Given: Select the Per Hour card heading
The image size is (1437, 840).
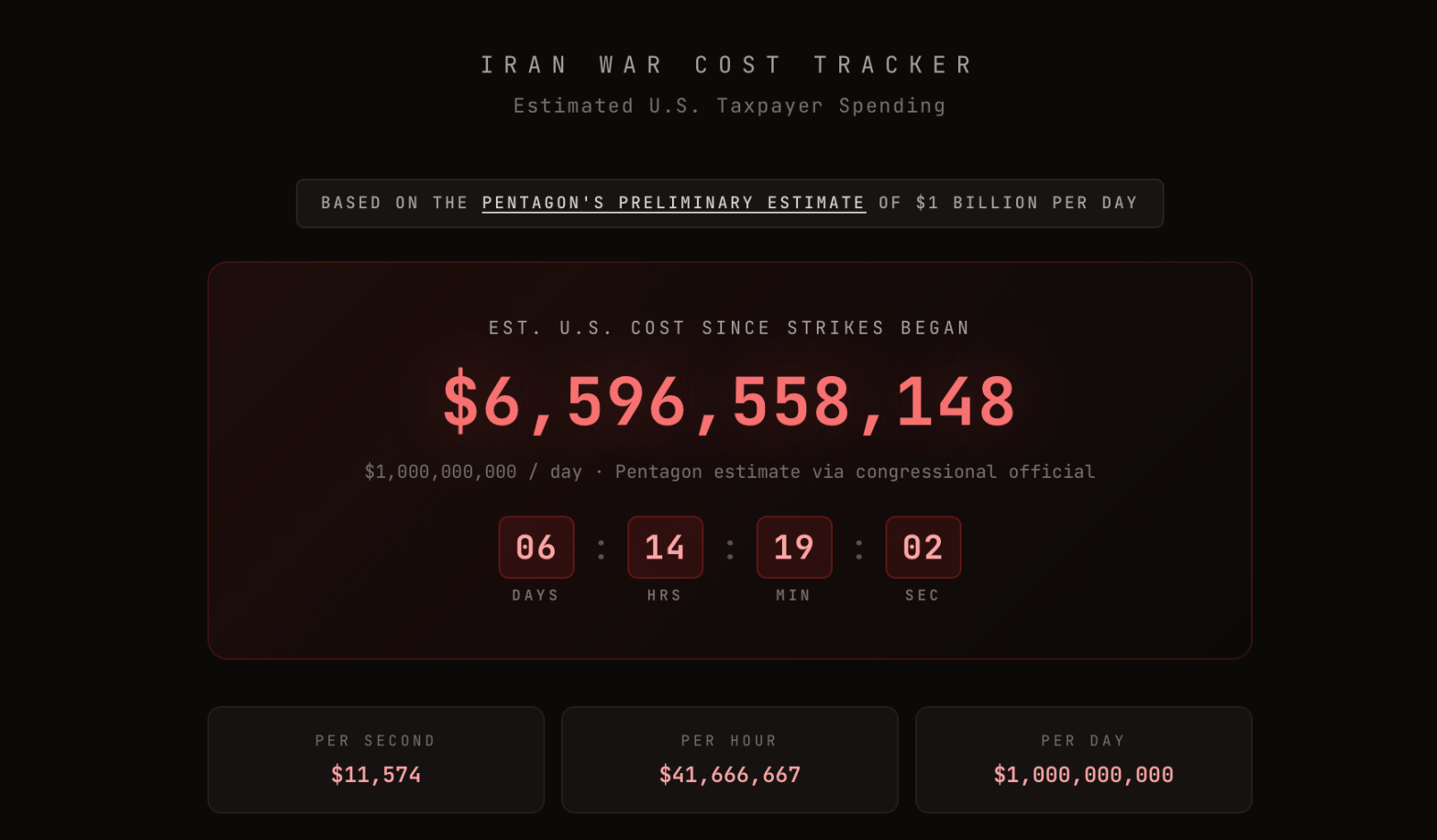Looking at the screenshot, I should (729, 741).
